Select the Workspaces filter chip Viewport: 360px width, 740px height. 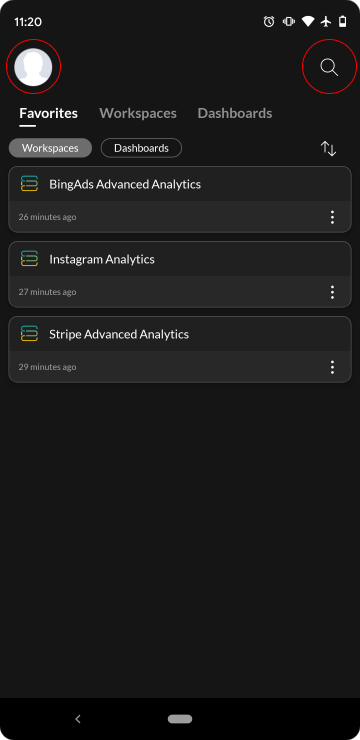[x=50, y=148]
